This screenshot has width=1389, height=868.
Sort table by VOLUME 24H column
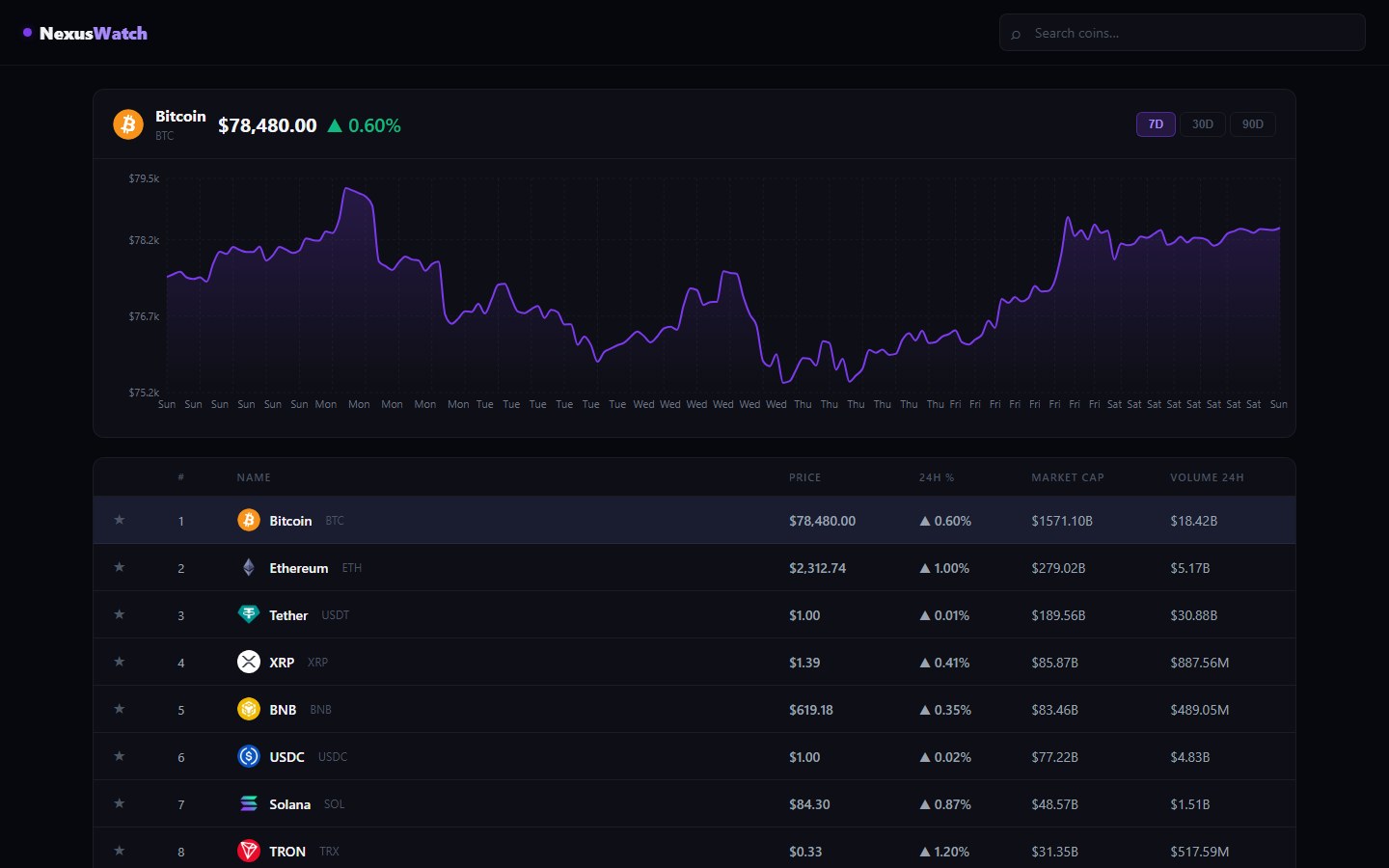coord(1207,477)
